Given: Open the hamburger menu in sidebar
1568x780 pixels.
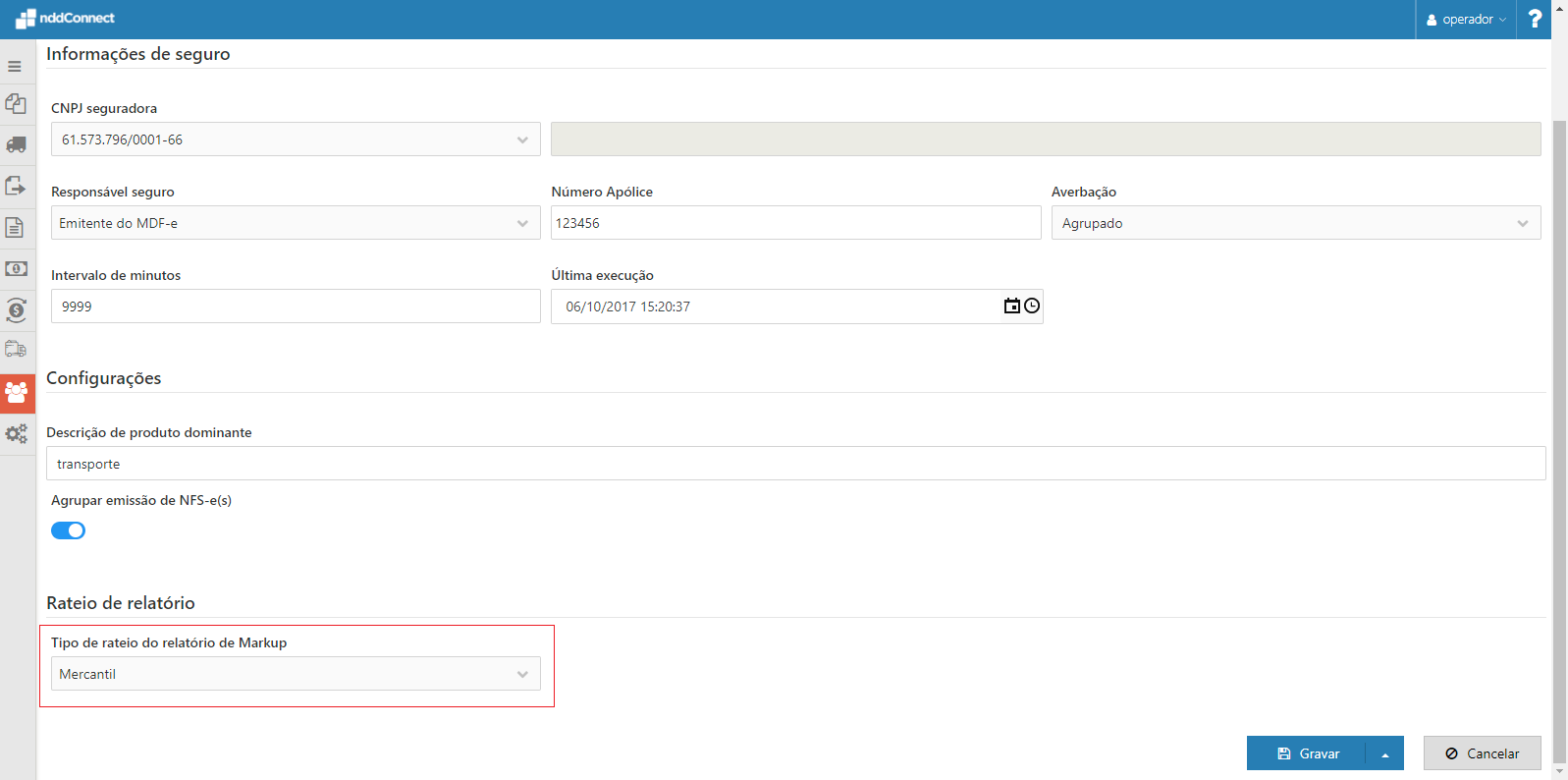Looking at the screenshot, I should pos(15,67).
